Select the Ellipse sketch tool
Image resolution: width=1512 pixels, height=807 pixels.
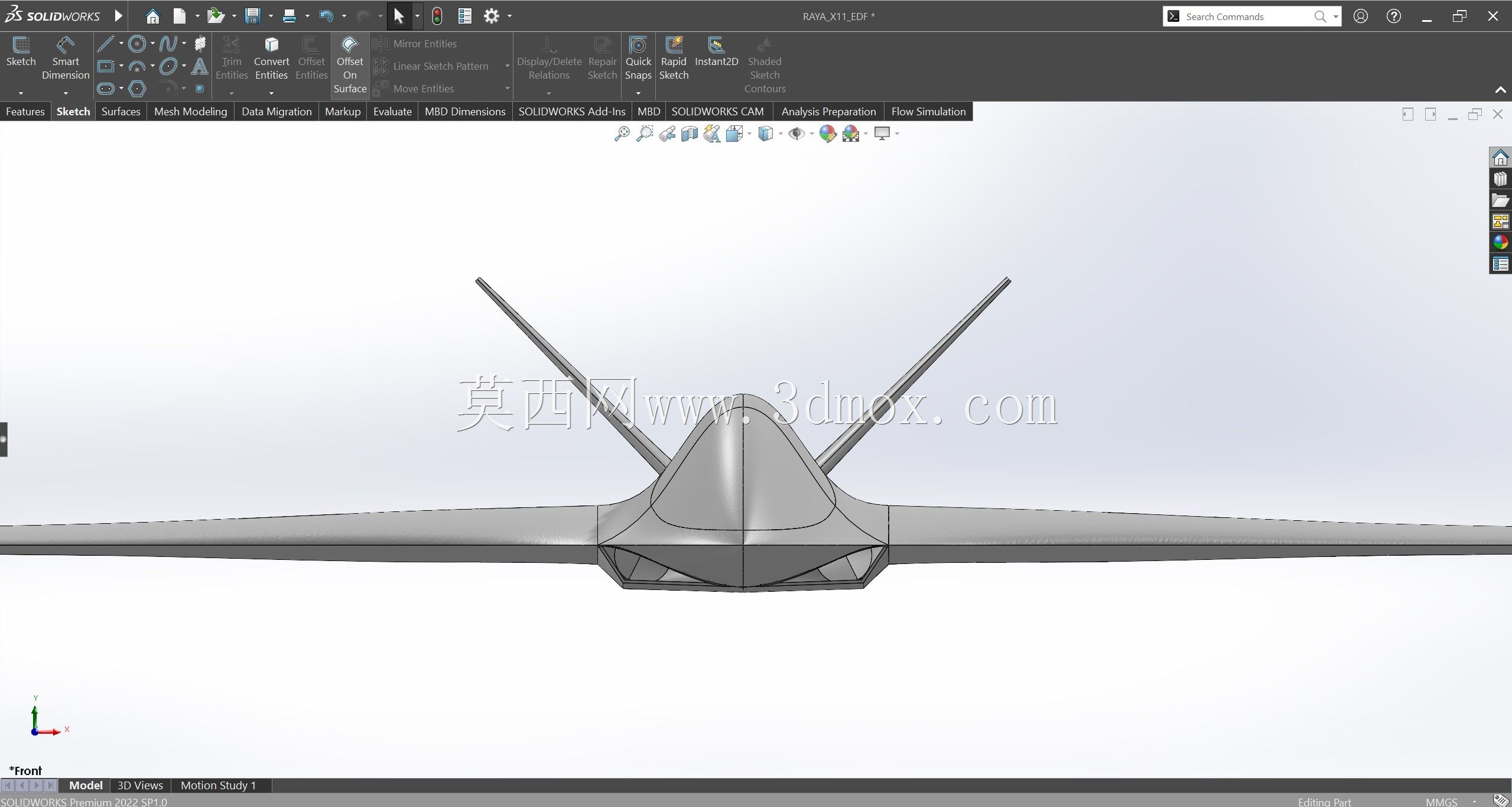168,66
